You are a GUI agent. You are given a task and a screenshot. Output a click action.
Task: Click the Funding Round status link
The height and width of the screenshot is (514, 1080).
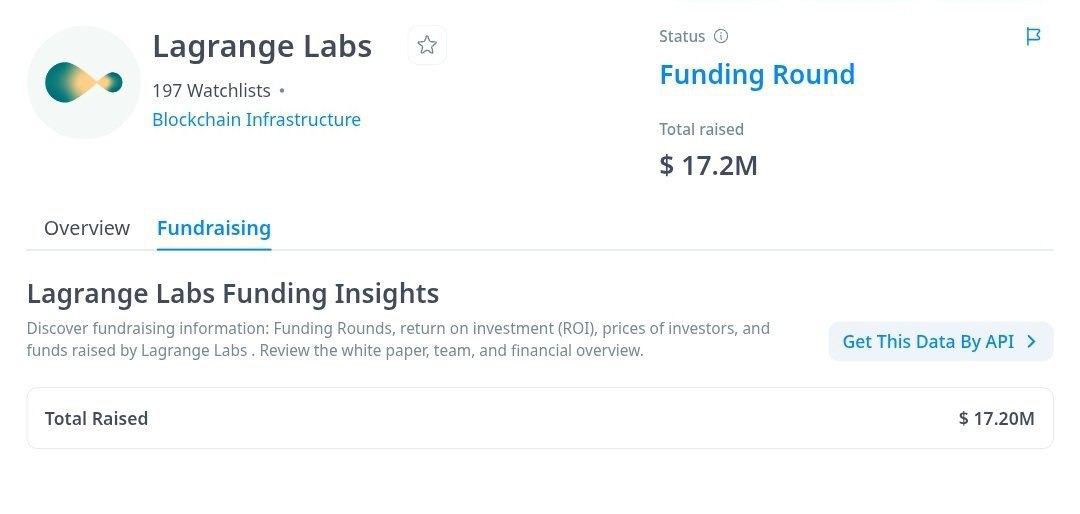757,74
